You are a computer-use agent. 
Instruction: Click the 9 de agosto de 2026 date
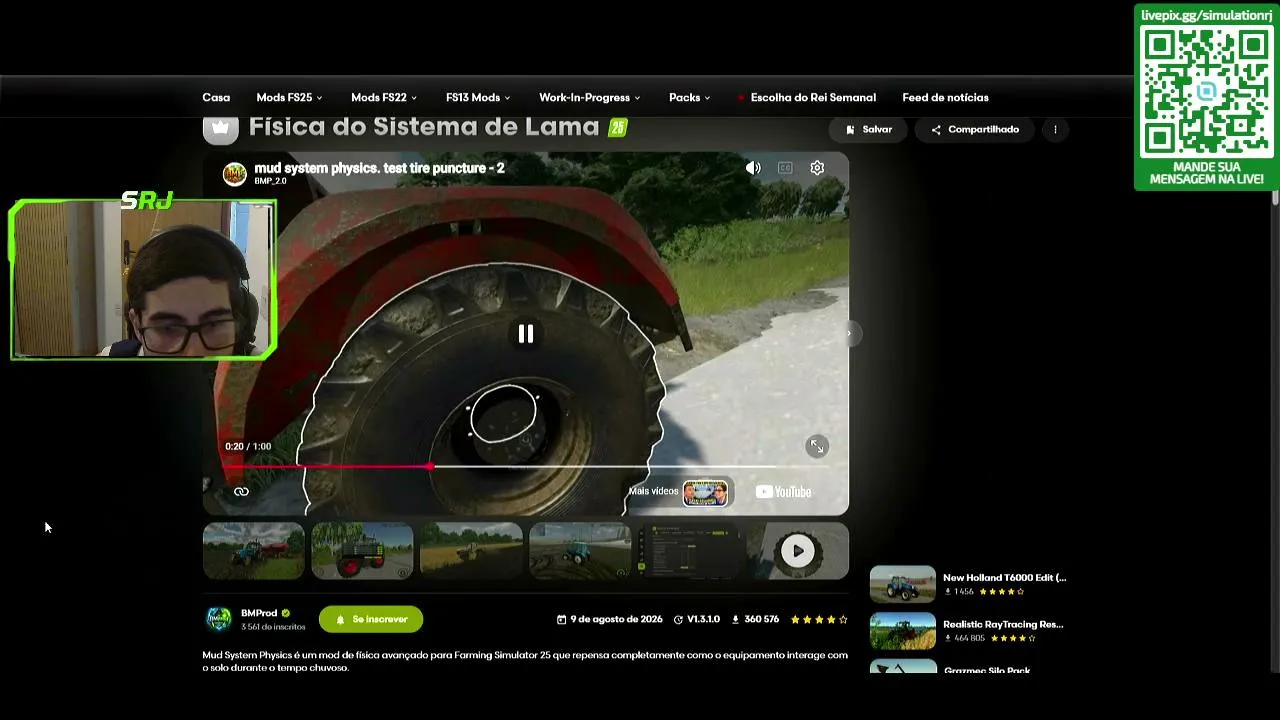pyautogui.click(x=610, y=619)
